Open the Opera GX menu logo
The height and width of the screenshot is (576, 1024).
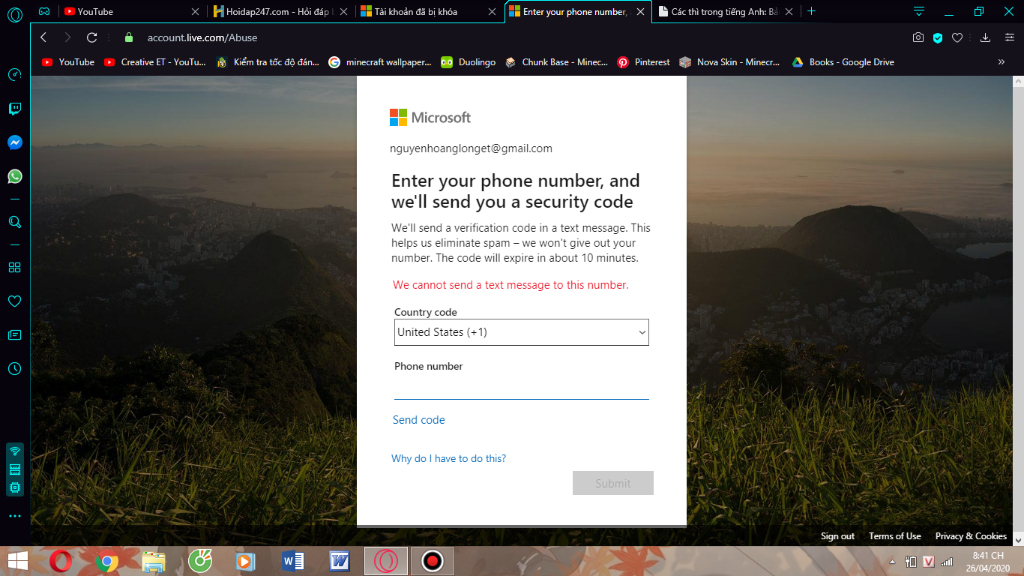(14, 14)
